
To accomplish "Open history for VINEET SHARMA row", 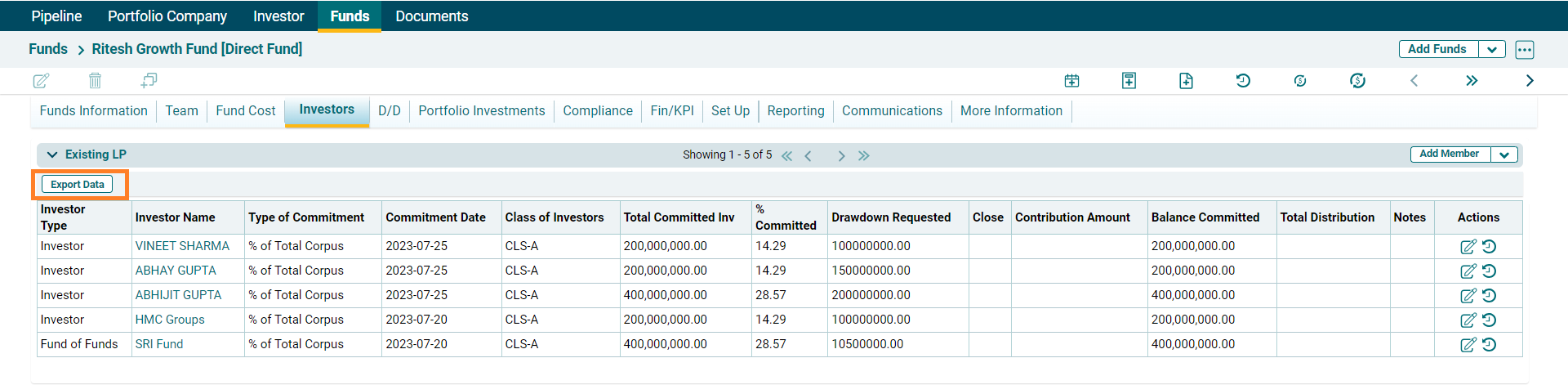I will pyautogui.click(x=1490, y=246).
